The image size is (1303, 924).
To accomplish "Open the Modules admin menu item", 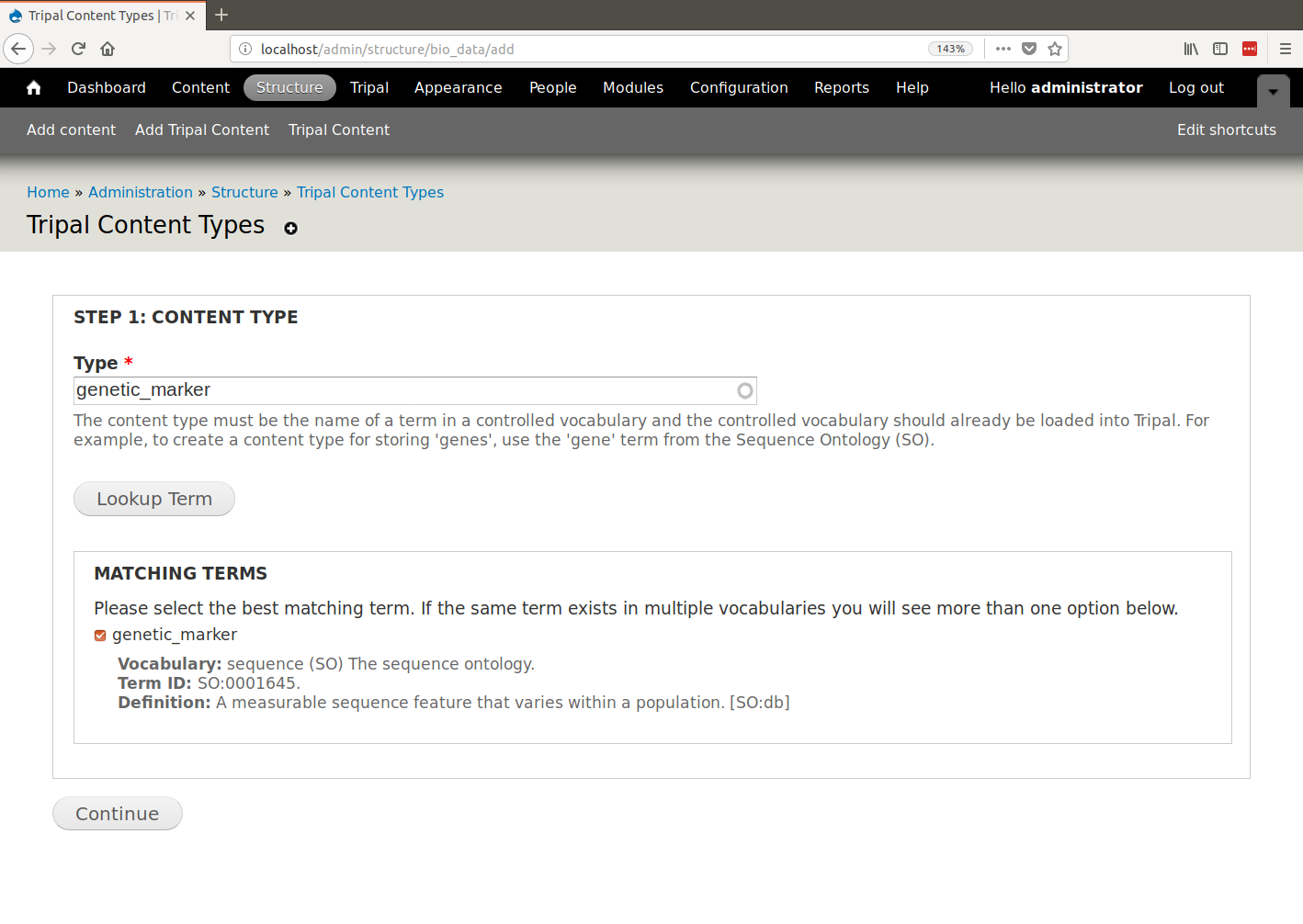I will (632, 87).
